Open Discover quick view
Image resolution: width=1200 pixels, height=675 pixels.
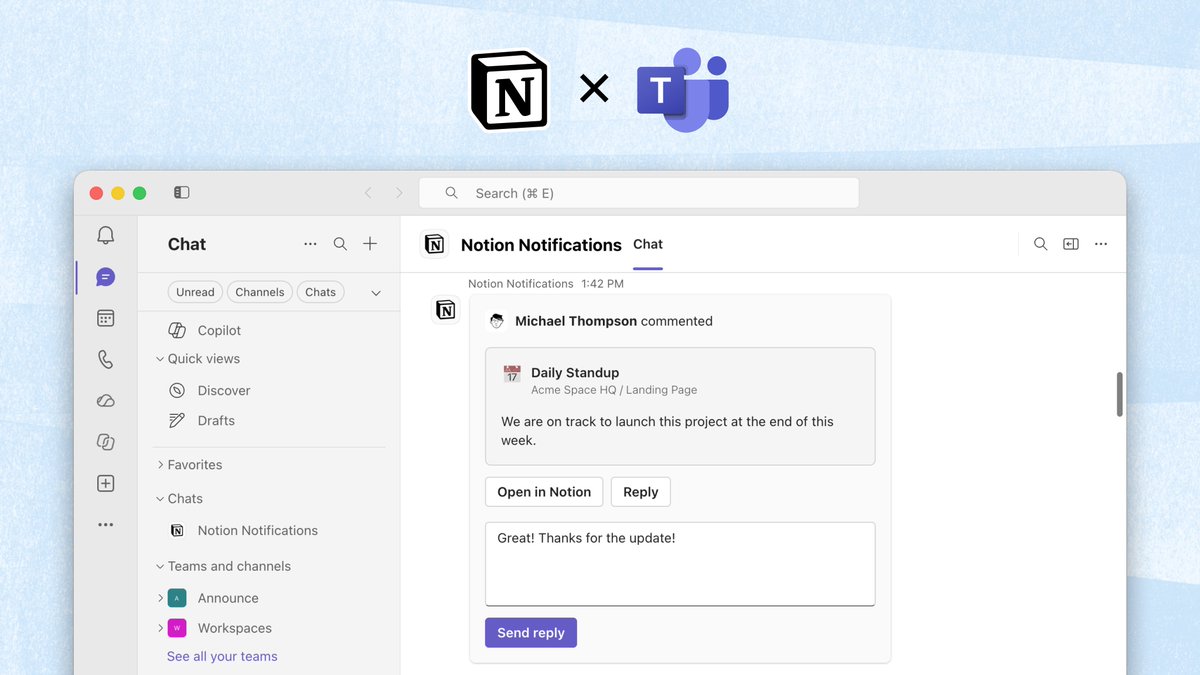point(210,390)
